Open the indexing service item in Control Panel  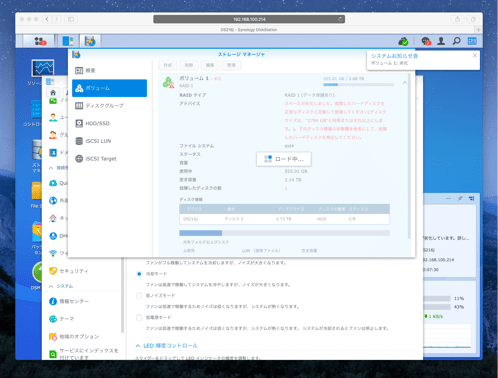pos(83,354)
